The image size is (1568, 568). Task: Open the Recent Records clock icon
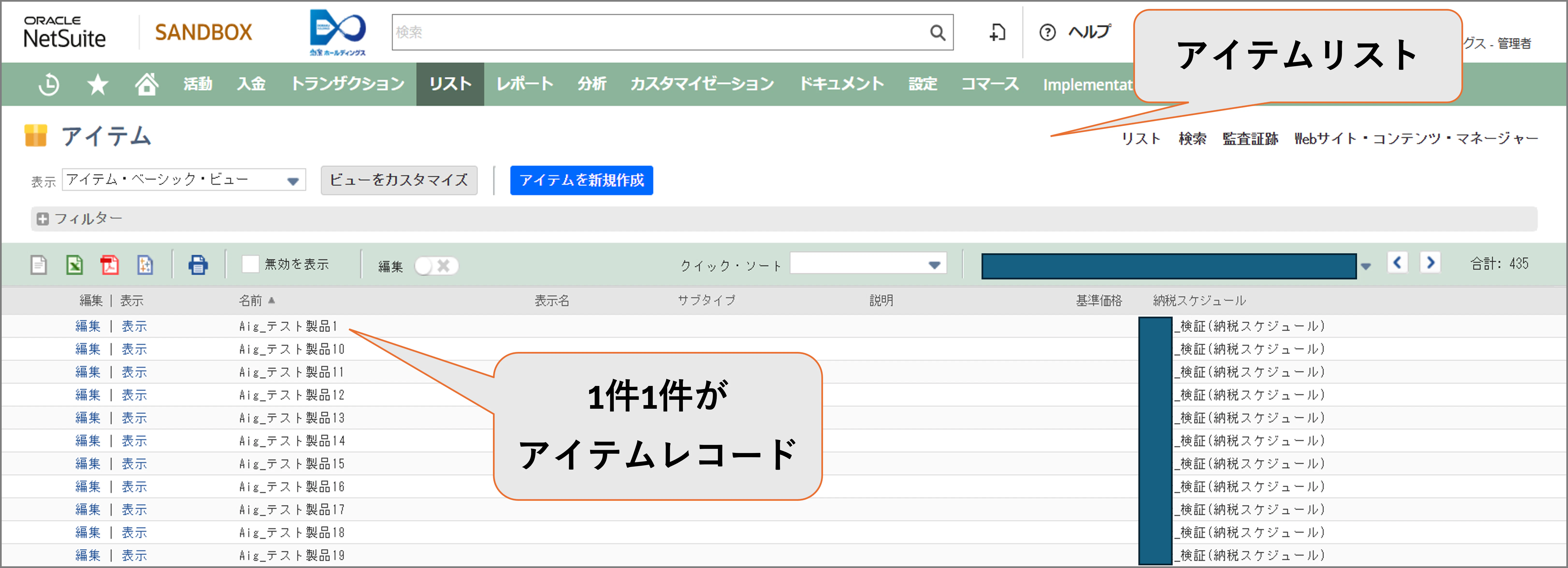coord(49,84)
